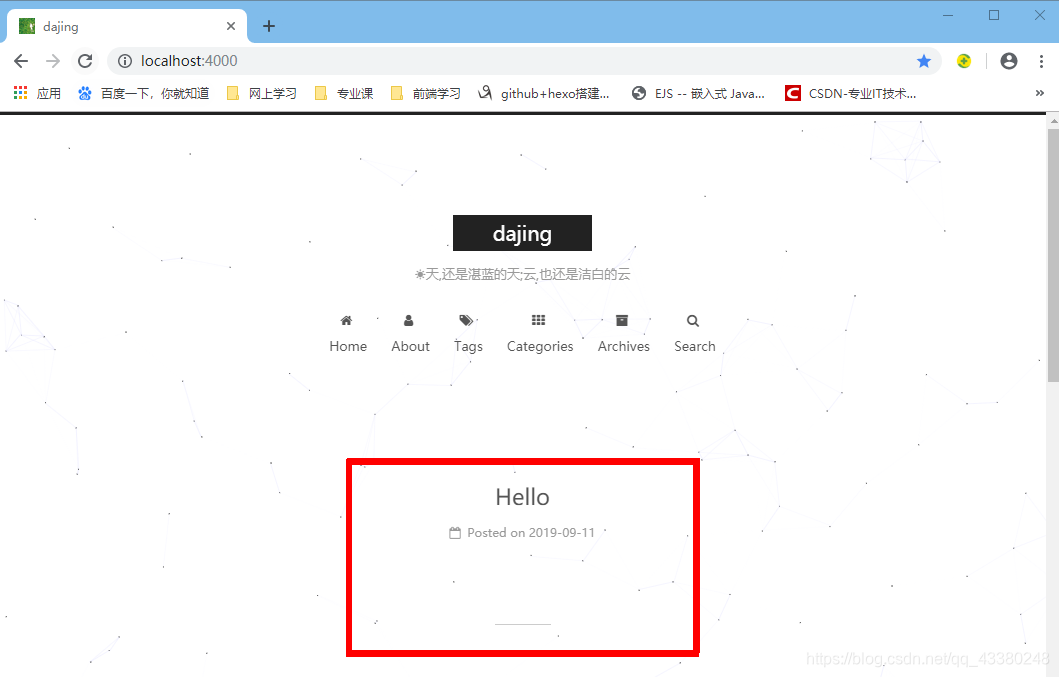Open the green extension icon
The image size is (1059, 677).
coord(964,61)
